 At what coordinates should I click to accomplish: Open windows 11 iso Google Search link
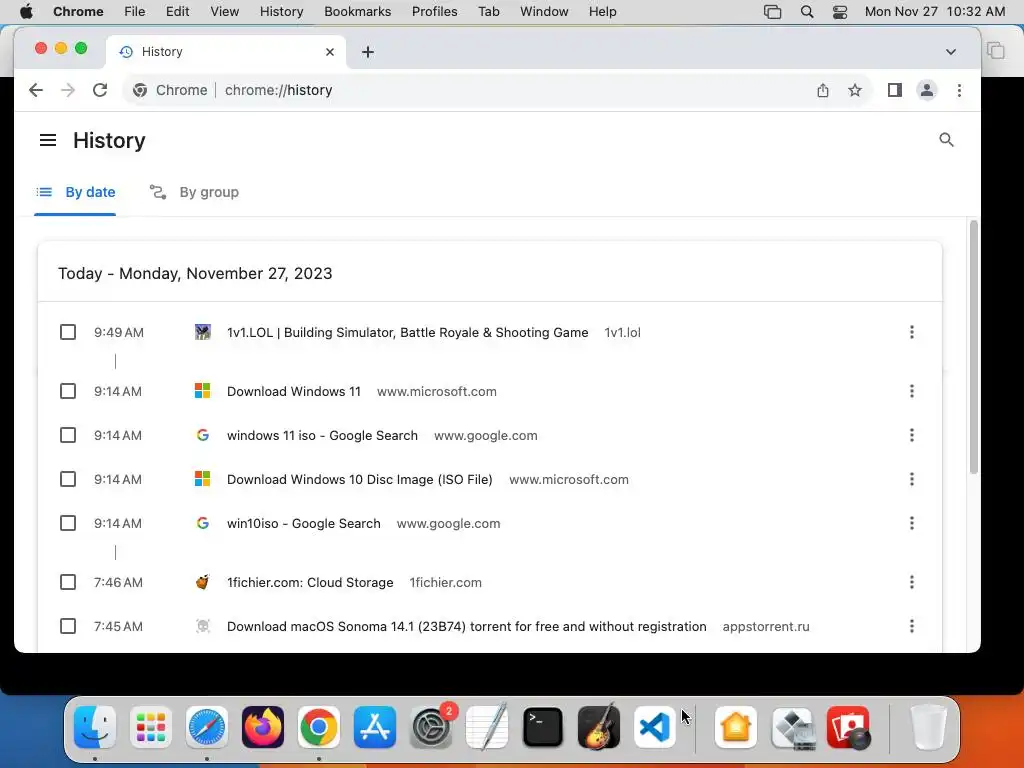[322, 435]
